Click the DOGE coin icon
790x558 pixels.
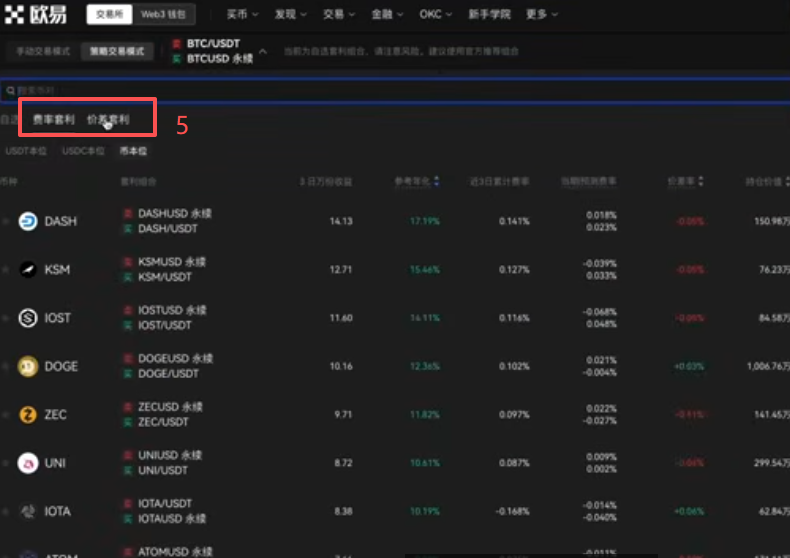[28, 366]
